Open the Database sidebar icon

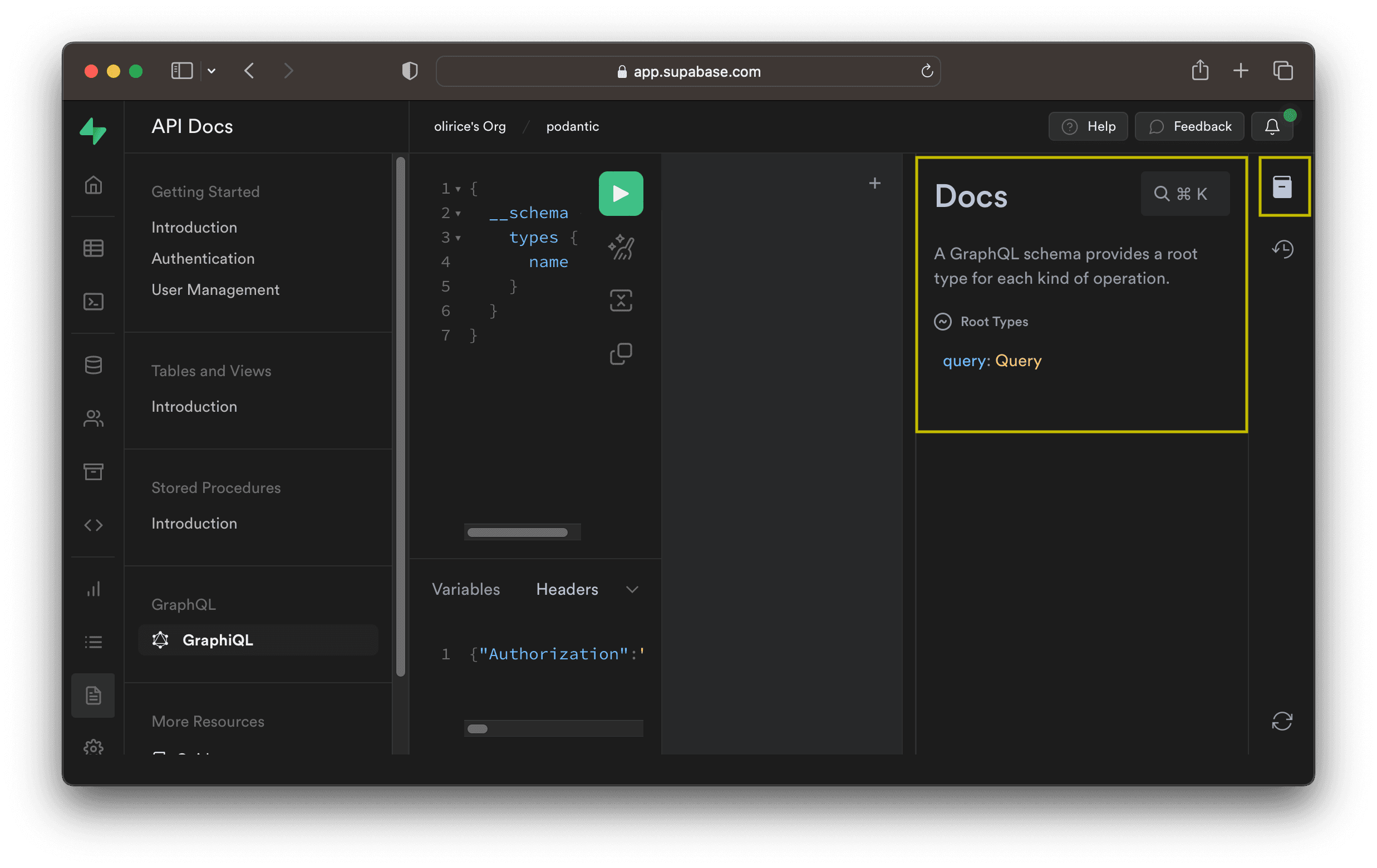93,365
